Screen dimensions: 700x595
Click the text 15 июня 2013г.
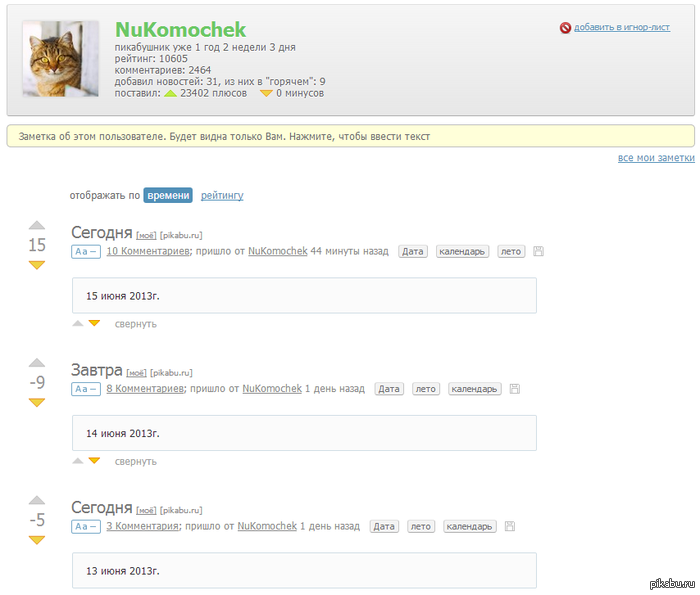[123, 296]
